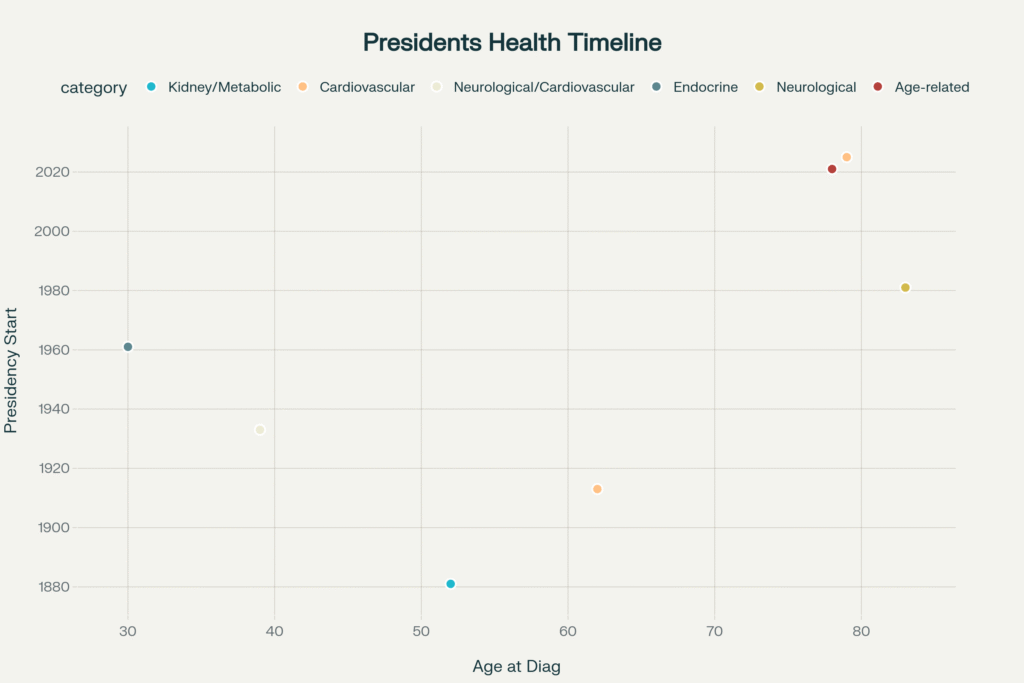Click the Endocrine legend label
Image resolution: width=1024 pixels, height=683 pixels.
[705, 87]
